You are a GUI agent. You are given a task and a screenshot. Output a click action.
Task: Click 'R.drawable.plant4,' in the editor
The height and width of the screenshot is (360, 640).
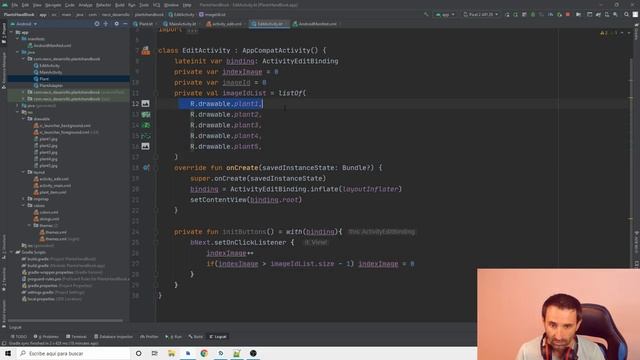click(226, 136)
